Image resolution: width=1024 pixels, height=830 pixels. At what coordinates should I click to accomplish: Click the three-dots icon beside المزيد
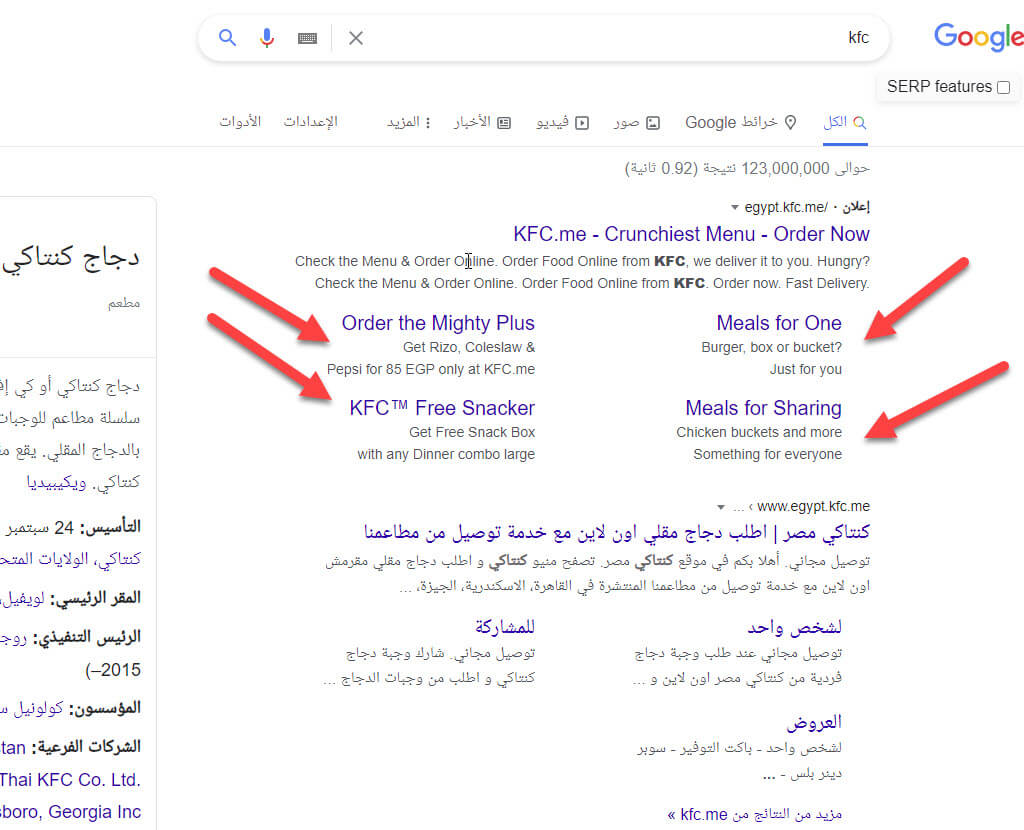click(428, 123)
